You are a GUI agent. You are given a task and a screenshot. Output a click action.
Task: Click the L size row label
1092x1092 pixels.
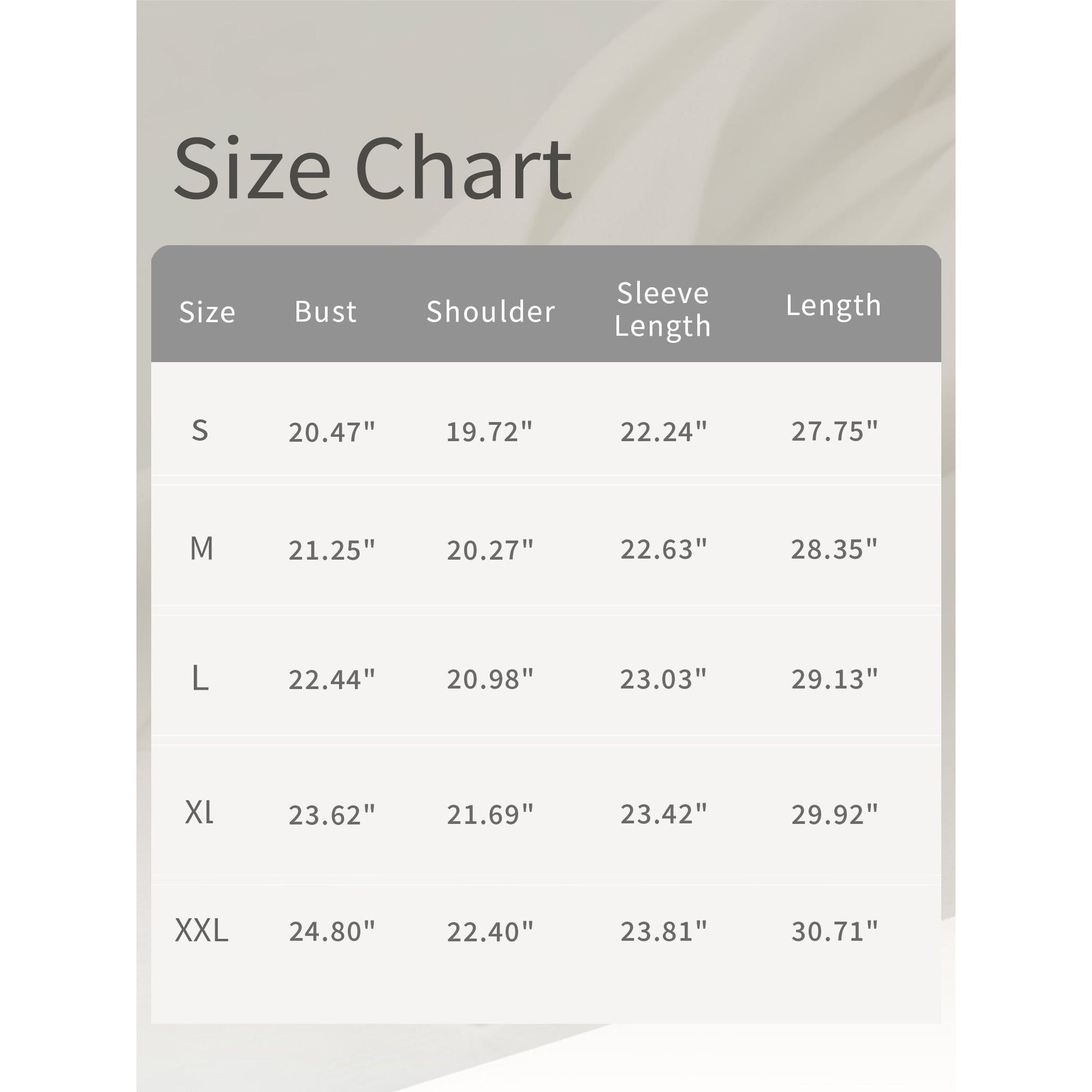pyautogui.click(x=200, y=678)
